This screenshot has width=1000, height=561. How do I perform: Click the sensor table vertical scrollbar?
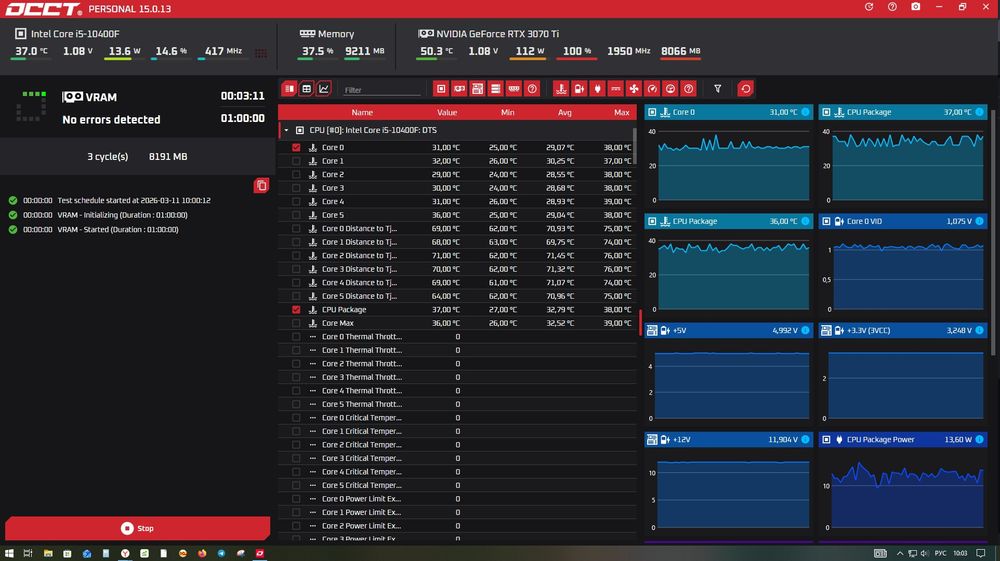click(x=635, y=145)
